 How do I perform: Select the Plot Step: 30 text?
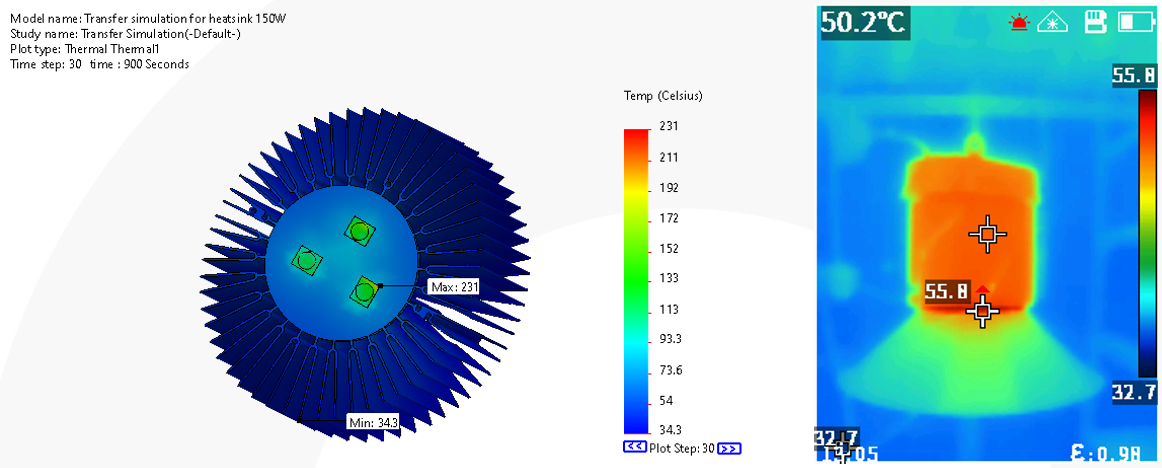pos(682,448)
